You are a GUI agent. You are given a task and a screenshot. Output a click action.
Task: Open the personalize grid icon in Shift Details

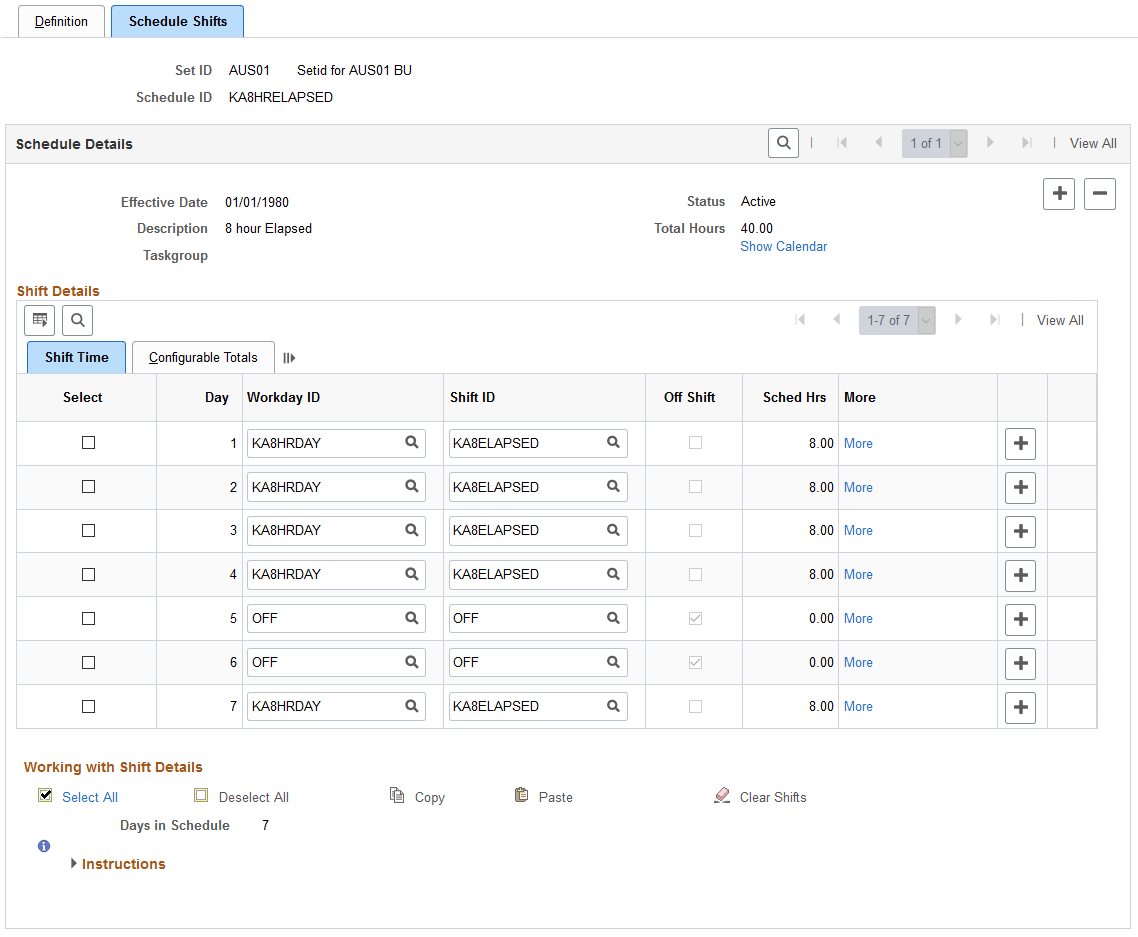click(39, 320)
